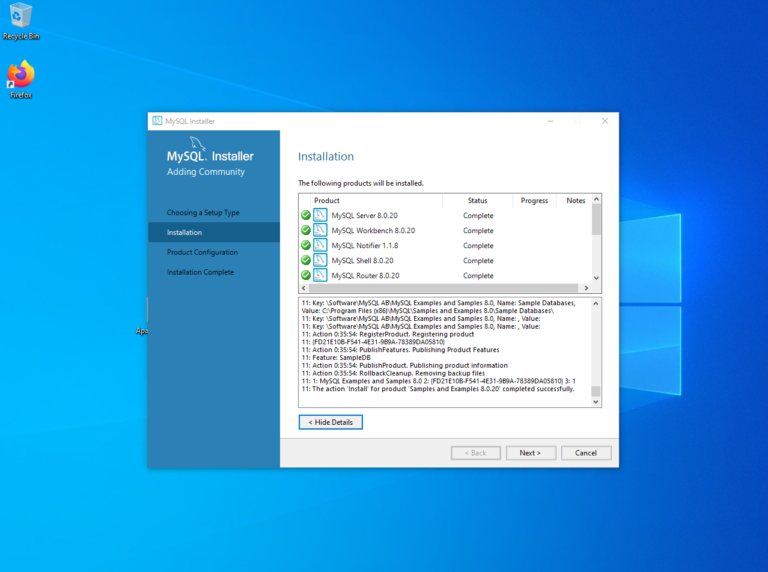This screenshot has height=572, width=768.
Task: Open the Recycle Bin desktop icon
Action: pos(20,18)
